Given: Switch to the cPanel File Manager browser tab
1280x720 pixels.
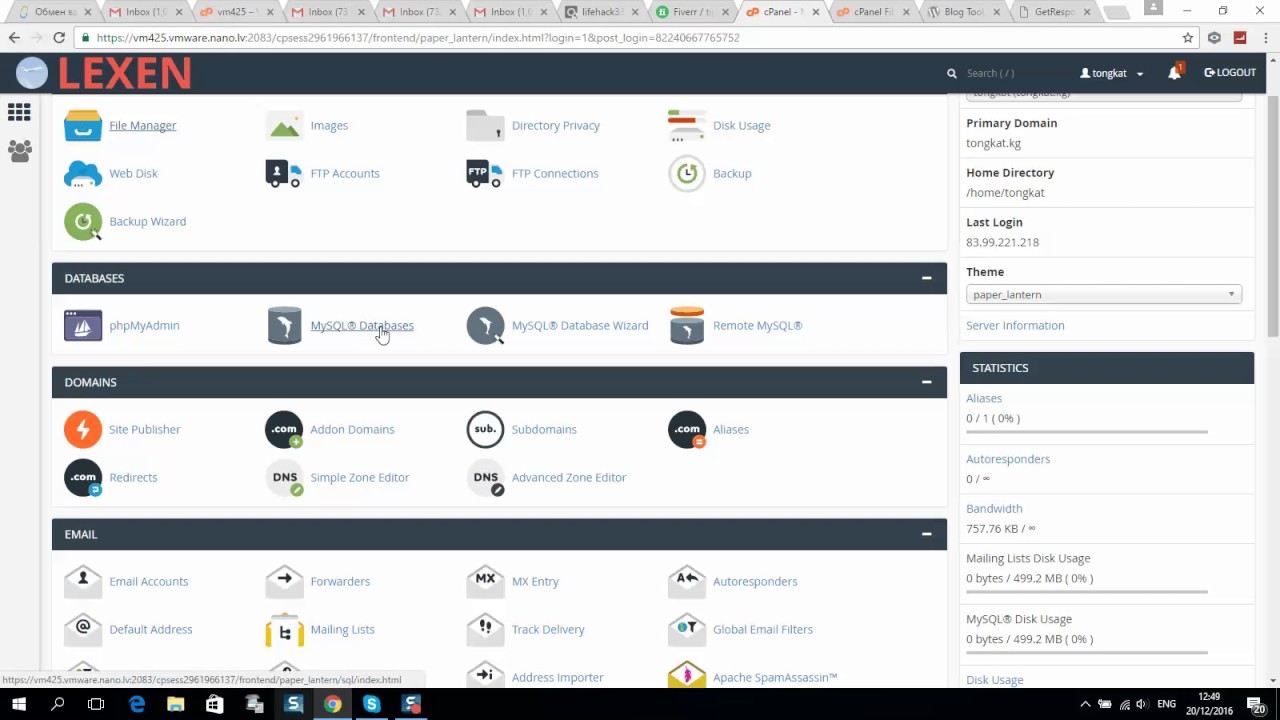Looking at the screenshot, I should pos(871,12).
